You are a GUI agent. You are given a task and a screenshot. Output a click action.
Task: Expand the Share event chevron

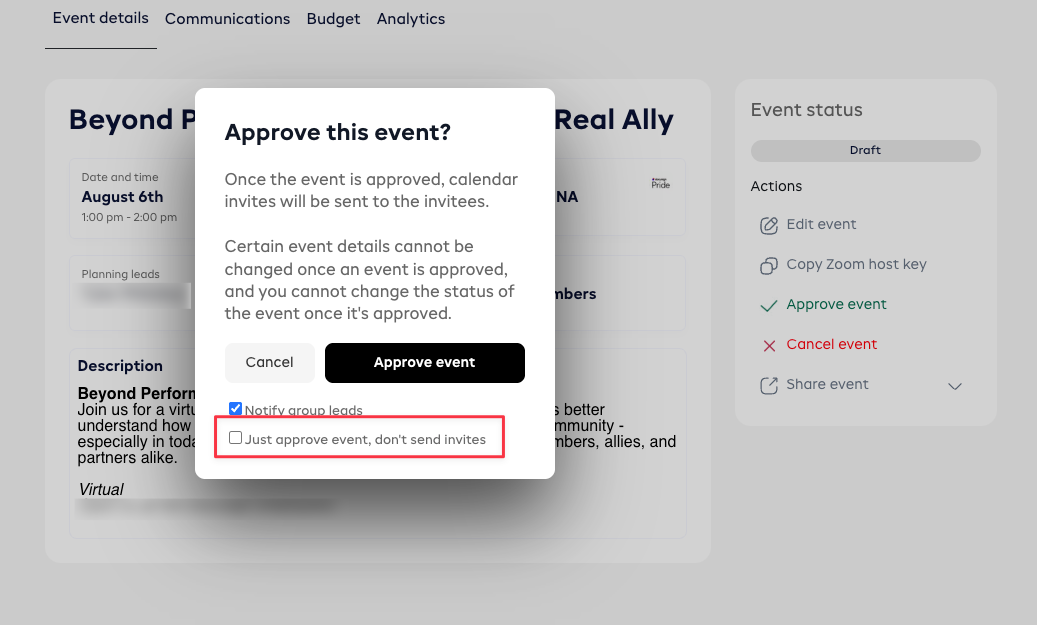pos(955,386)
